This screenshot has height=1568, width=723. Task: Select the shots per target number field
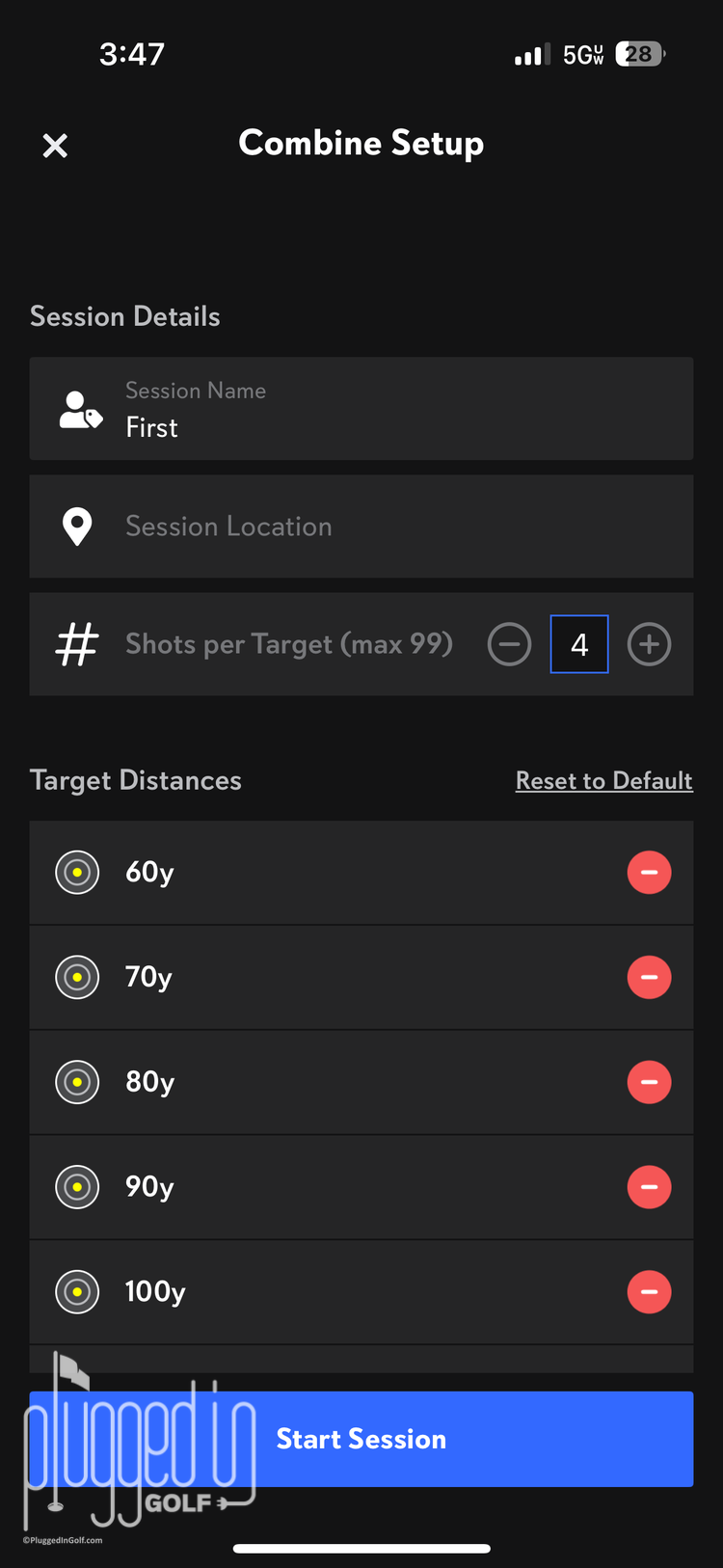(579, 644)
